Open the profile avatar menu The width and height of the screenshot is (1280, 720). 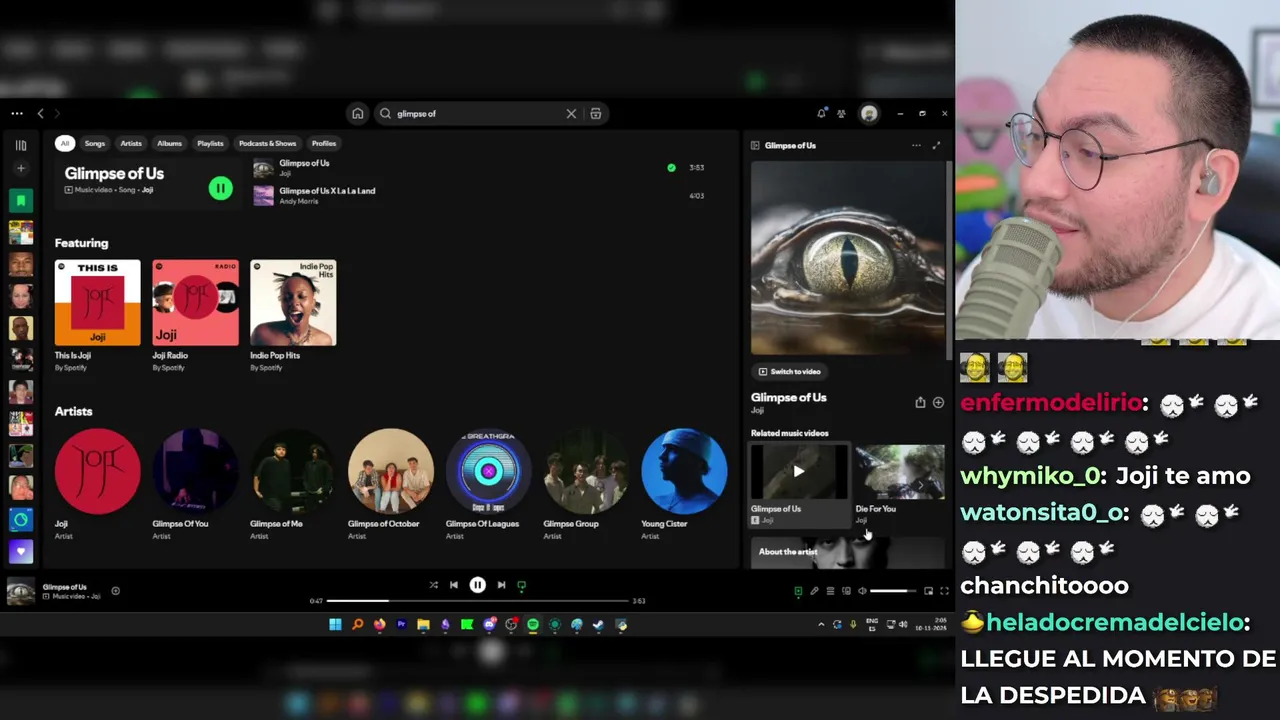(x=869, y=114)
